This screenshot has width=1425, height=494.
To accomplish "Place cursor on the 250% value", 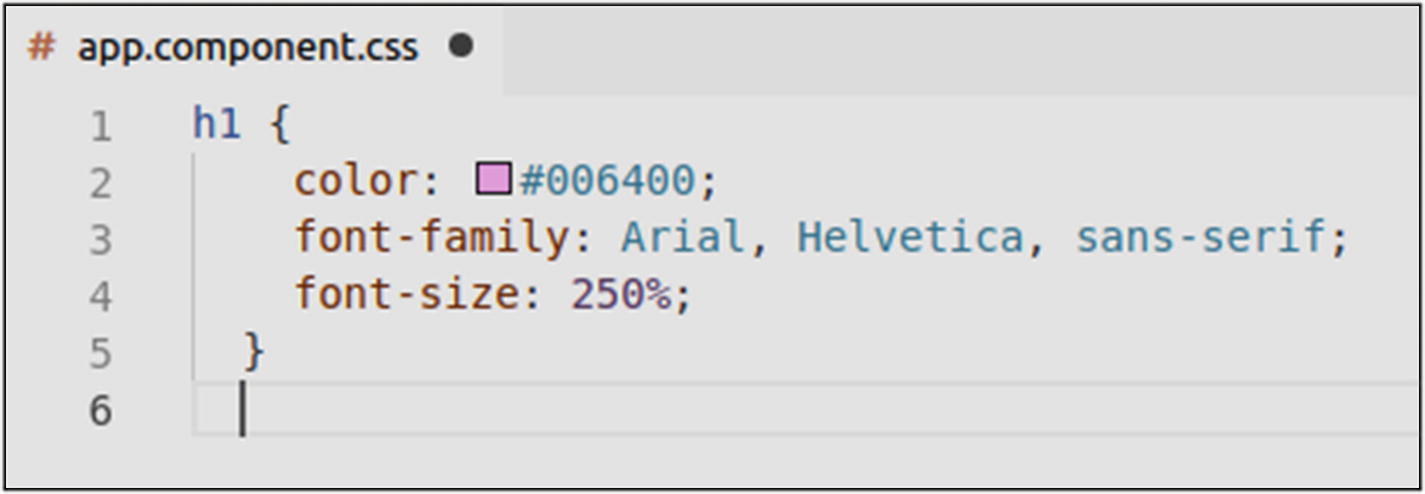I will click(x=620, y=295).
